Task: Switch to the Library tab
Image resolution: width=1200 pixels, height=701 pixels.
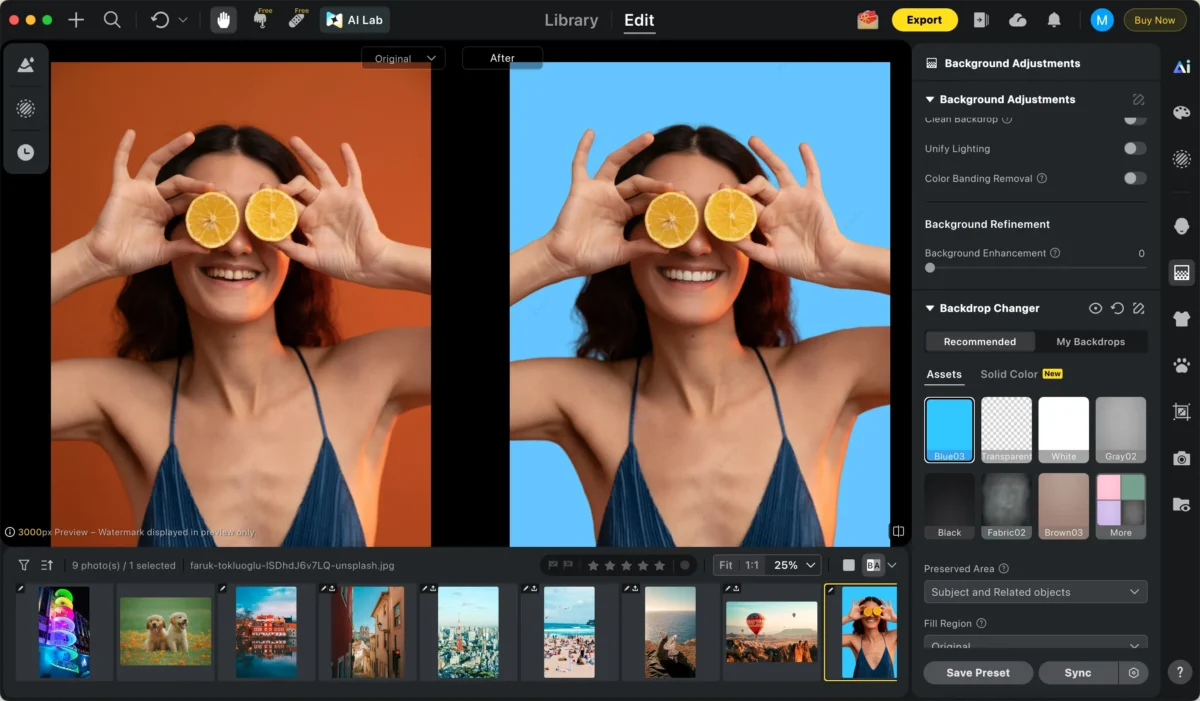Action: point(571,20)
